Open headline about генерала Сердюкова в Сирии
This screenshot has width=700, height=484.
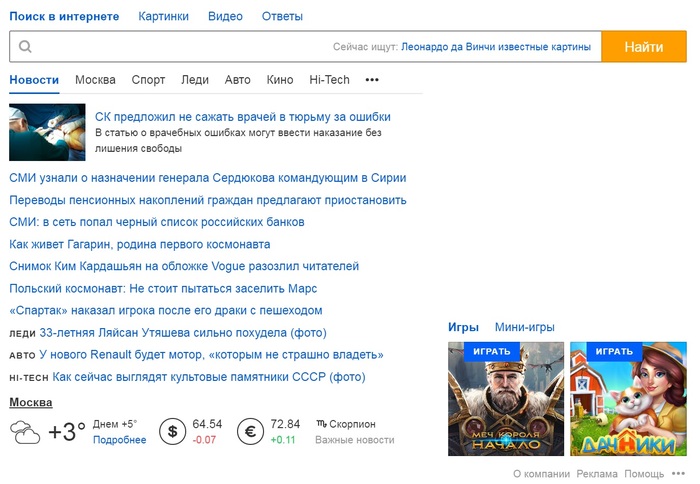208,178
